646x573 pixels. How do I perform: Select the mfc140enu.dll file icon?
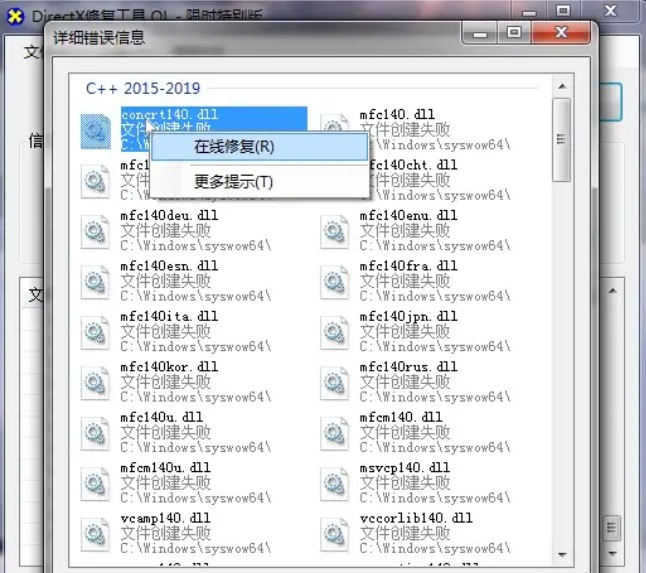[334, 232]
